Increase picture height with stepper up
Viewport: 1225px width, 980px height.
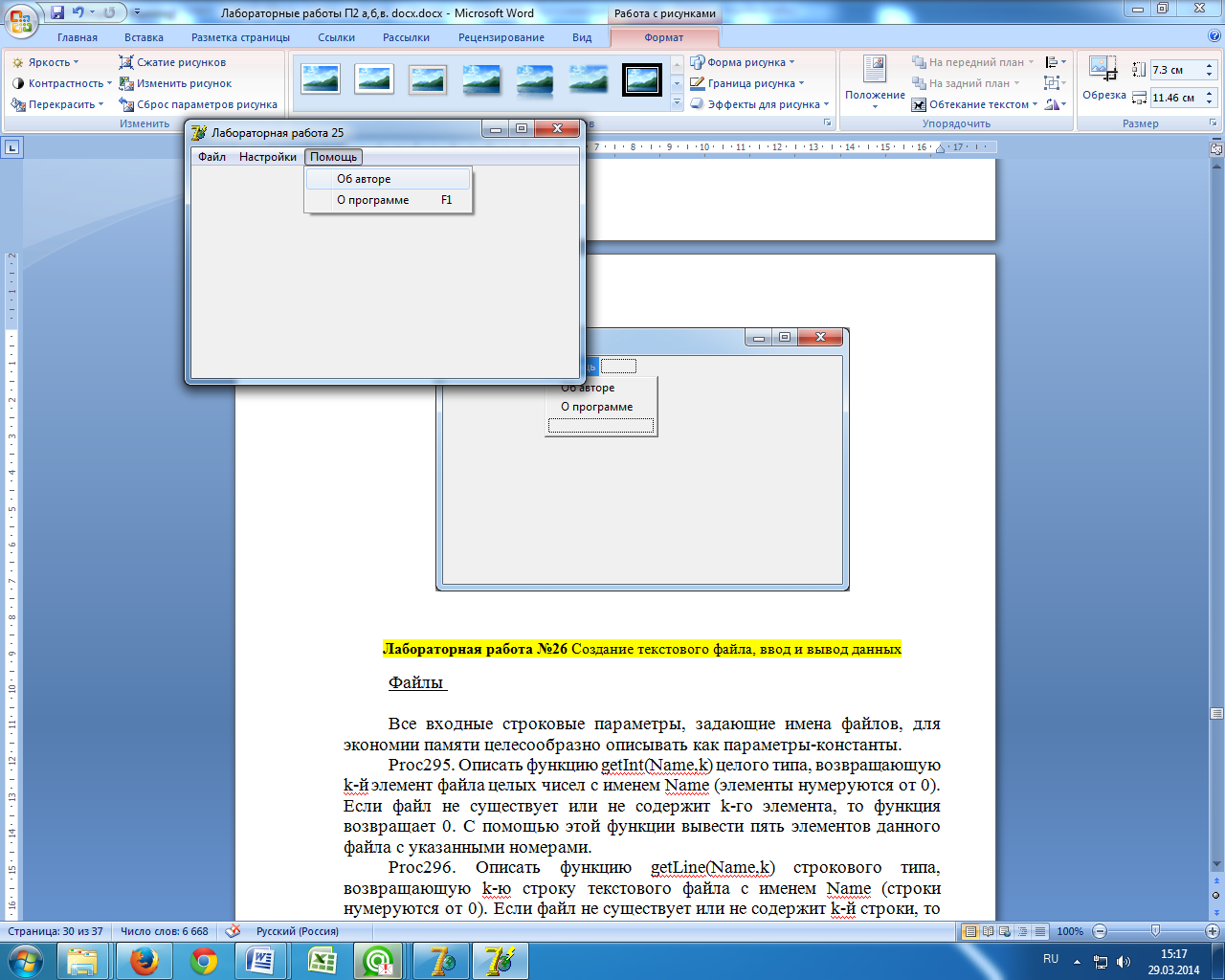click(x=1210, y=66)
